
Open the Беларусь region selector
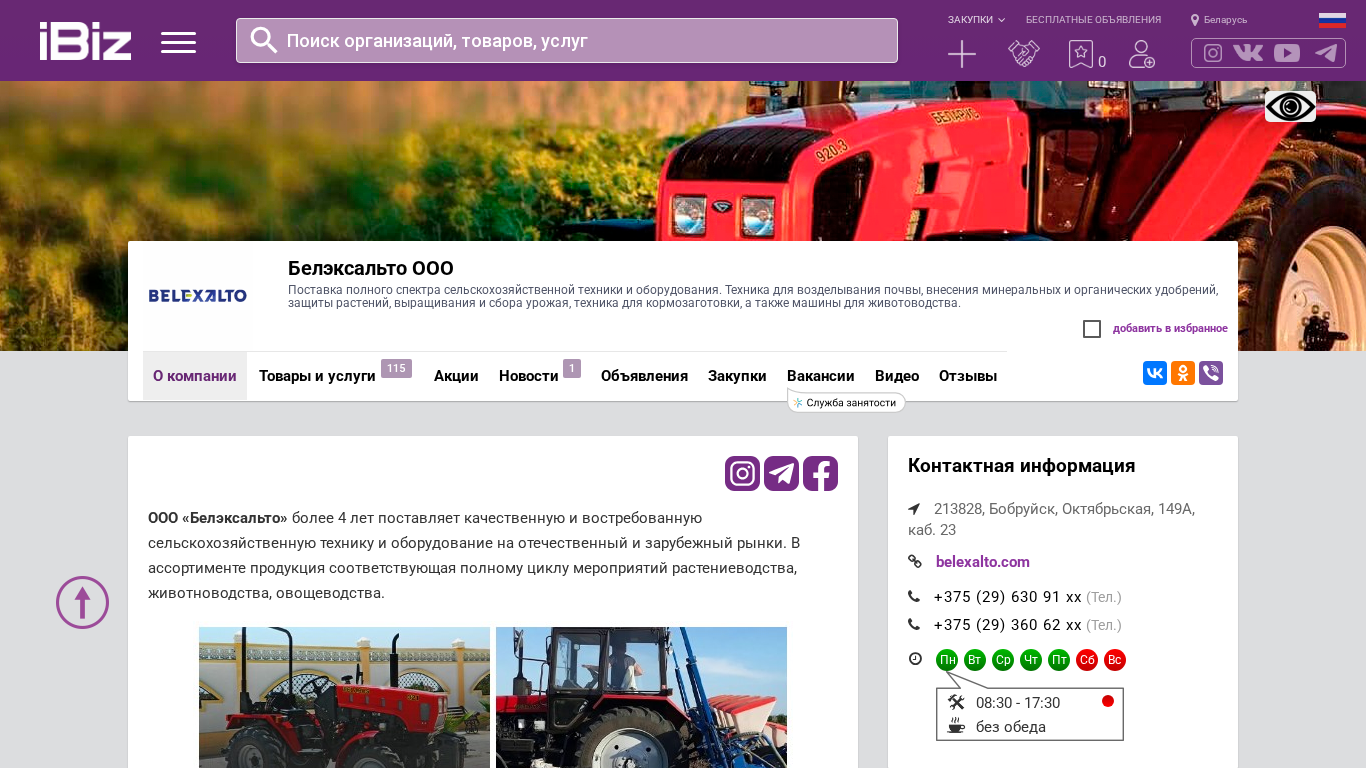(1226, 20)
